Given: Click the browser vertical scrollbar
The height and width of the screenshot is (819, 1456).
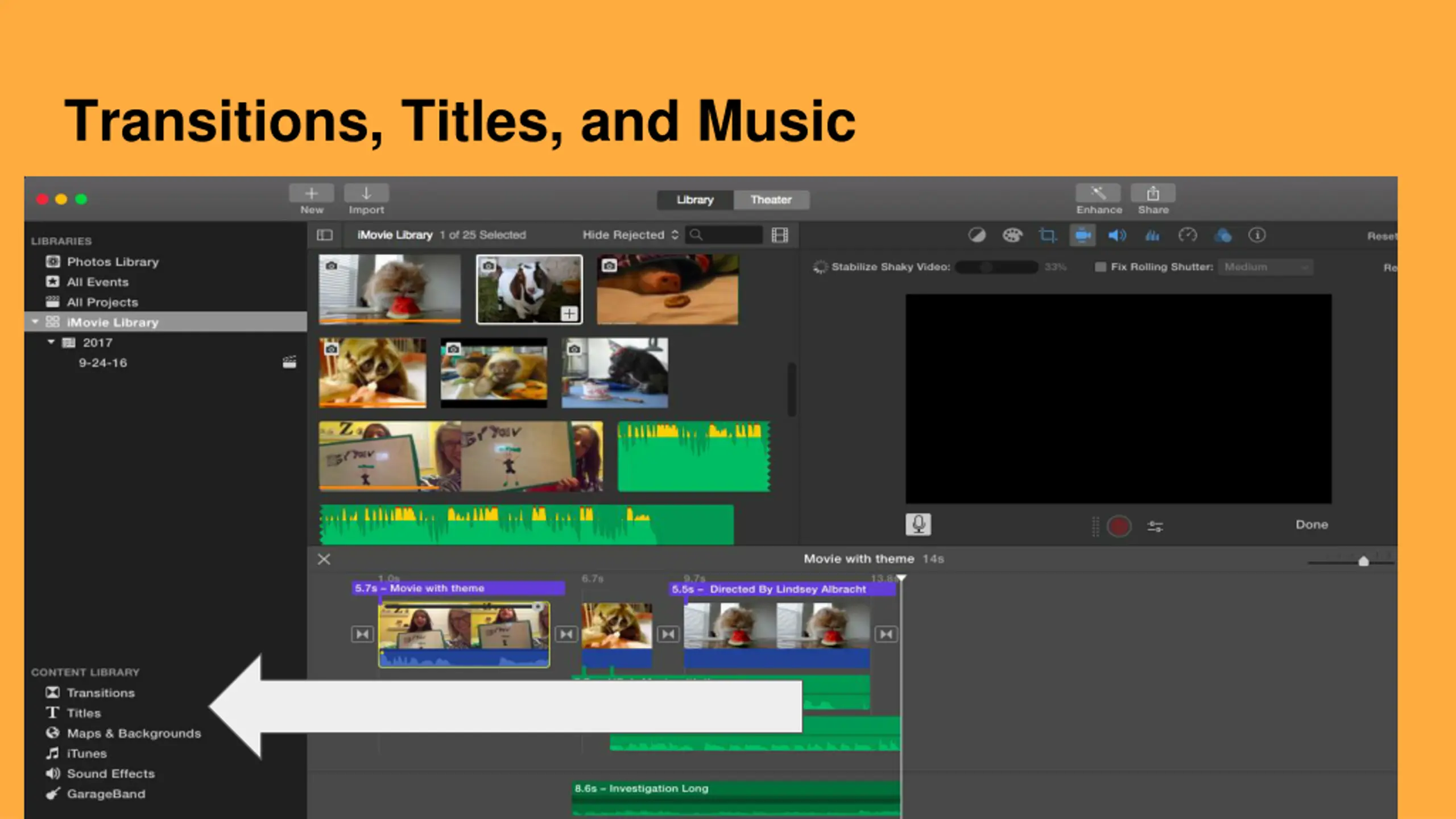Looking at the screenshot, I should pos(791,389).
